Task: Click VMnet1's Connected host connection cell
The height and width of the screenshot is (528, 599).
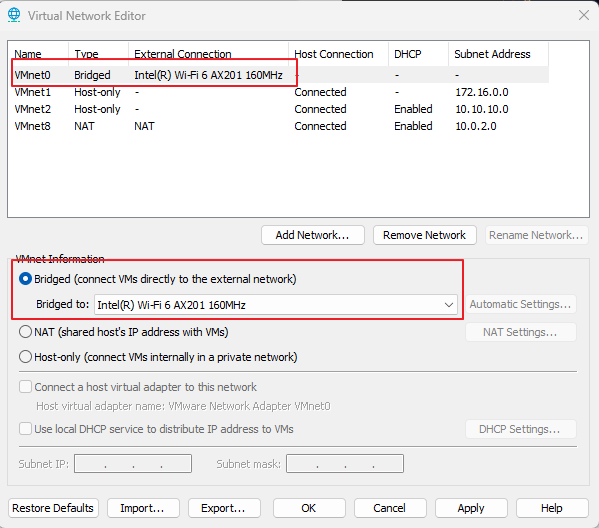Action: pos(320,92)
